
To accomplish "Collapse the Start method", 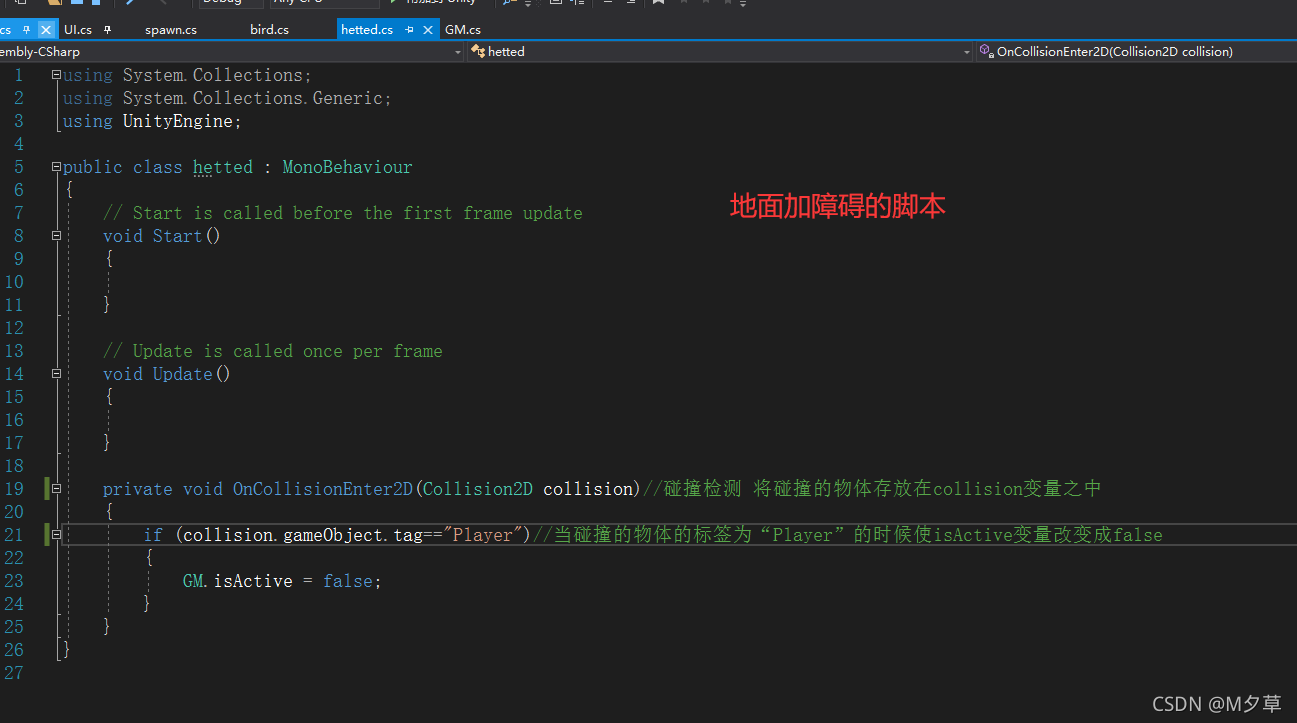I will point(56,236).
